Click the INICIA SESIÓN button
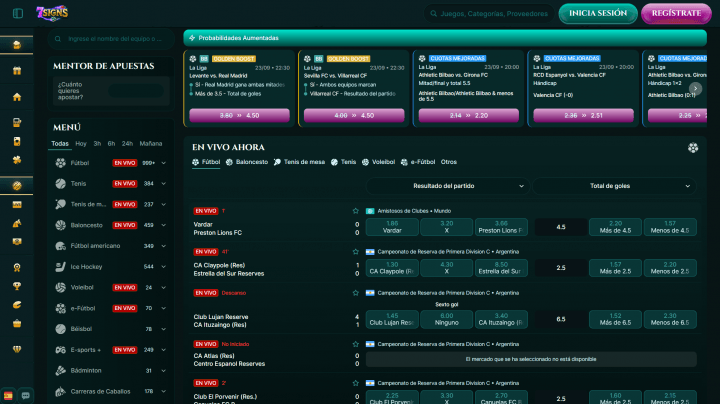 pyautogui.click(x=598, y=13)
